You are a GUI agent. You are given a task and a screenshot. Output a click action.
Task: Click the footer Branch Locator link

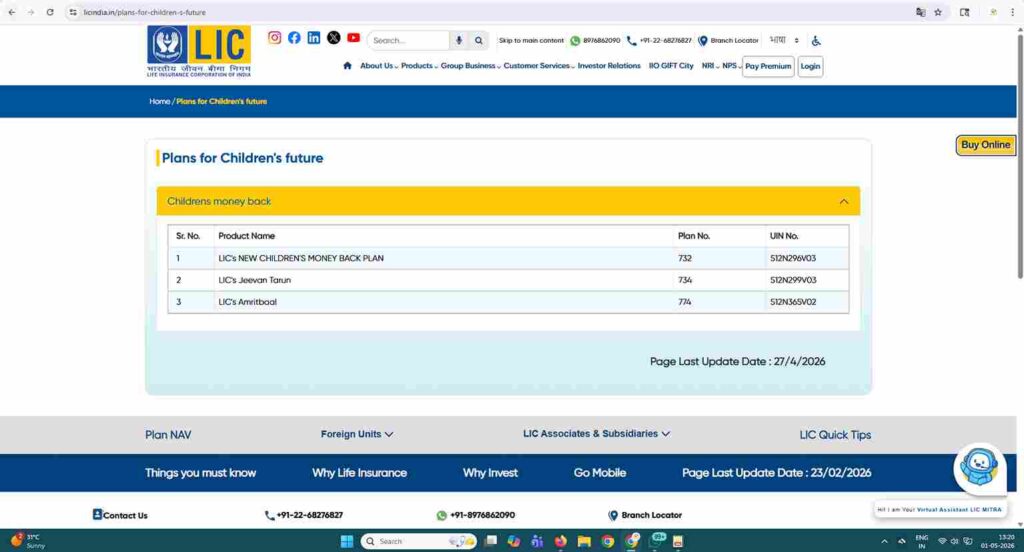pos(651,515)
